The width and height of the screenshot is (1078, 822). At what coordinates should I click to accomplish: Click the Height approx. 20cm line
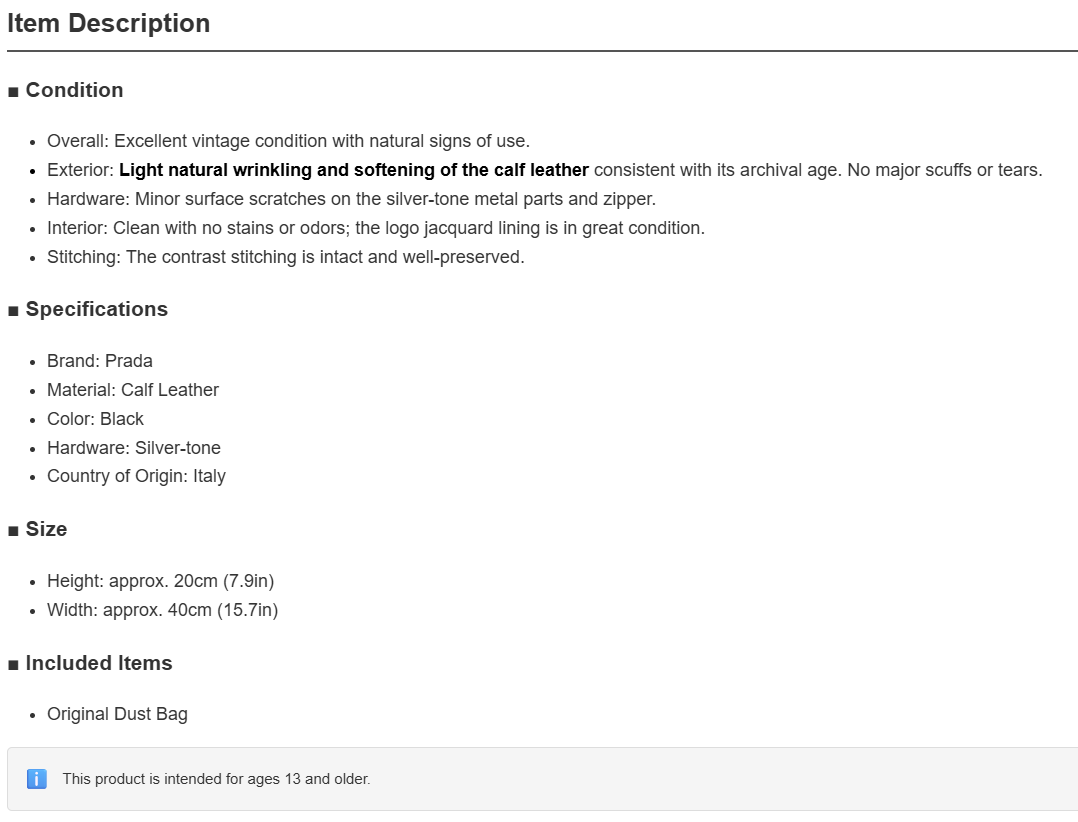[x=160, y=581]
